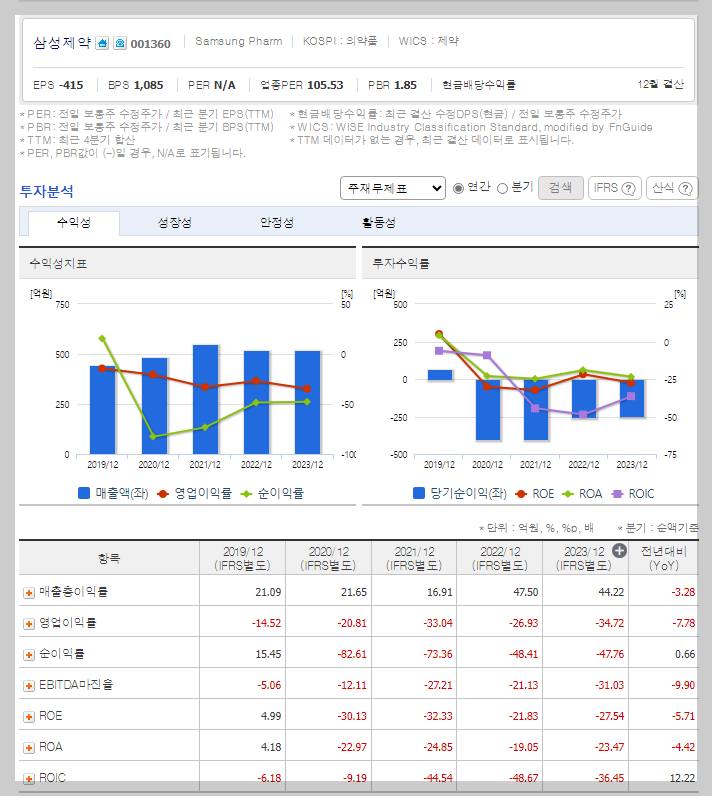Select the 분기 radio button
Viewport: 712px width, 796px height.
(x=502, y=188)
